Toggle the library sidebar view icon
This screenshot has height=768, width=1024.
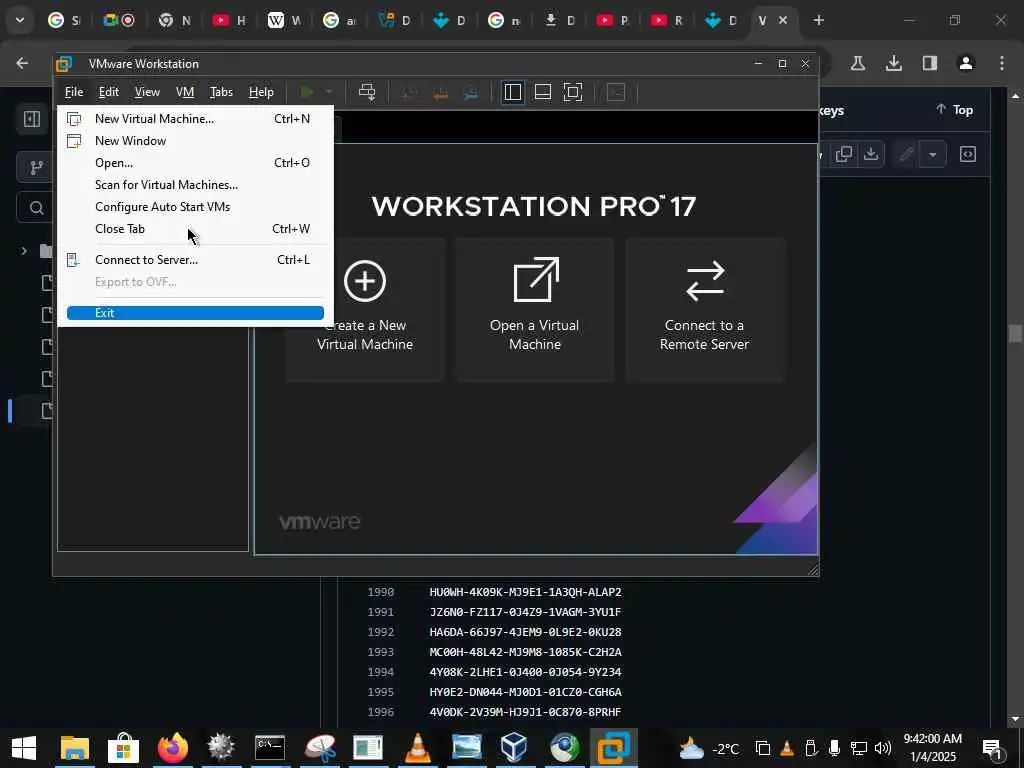(x=513, y=92)
